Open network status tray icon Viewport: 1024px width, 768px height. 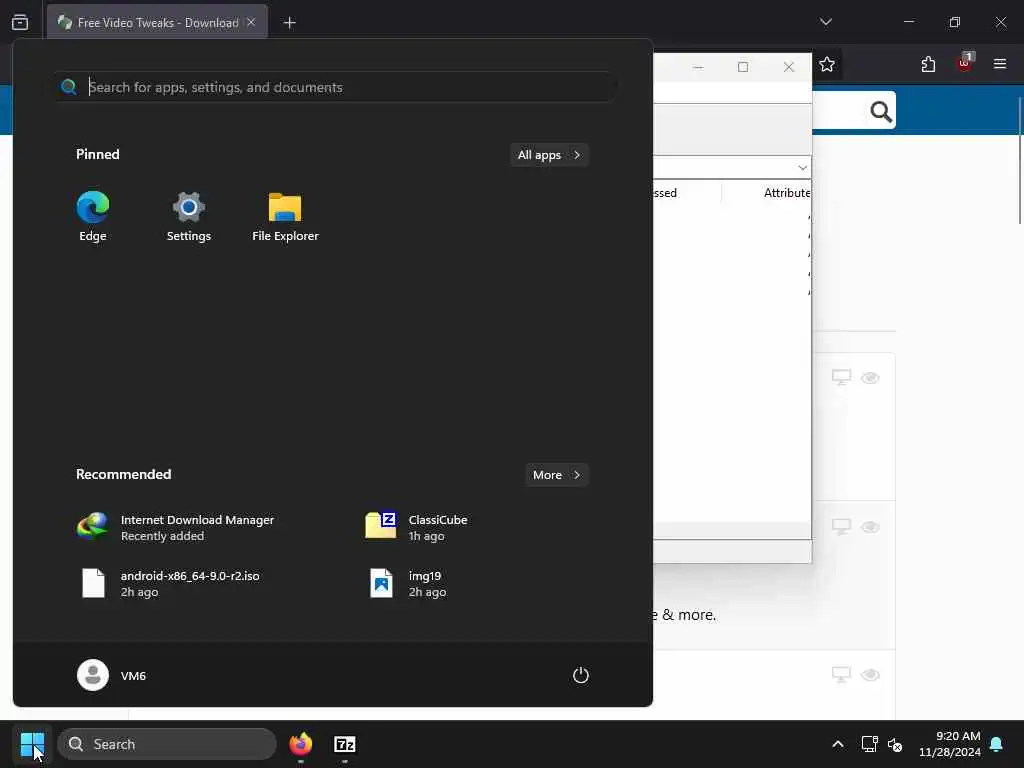(869, 744)
